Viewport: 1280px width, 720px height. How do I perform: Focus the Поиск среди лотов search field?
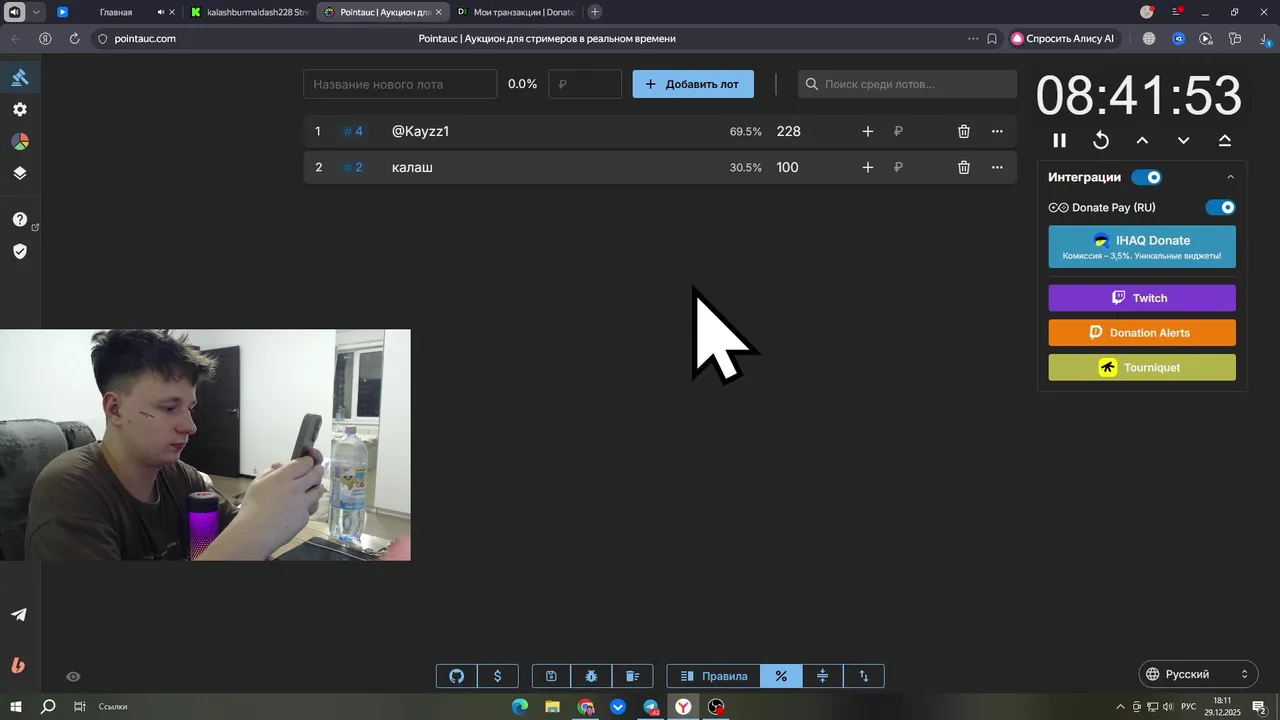tap(907, 84)
